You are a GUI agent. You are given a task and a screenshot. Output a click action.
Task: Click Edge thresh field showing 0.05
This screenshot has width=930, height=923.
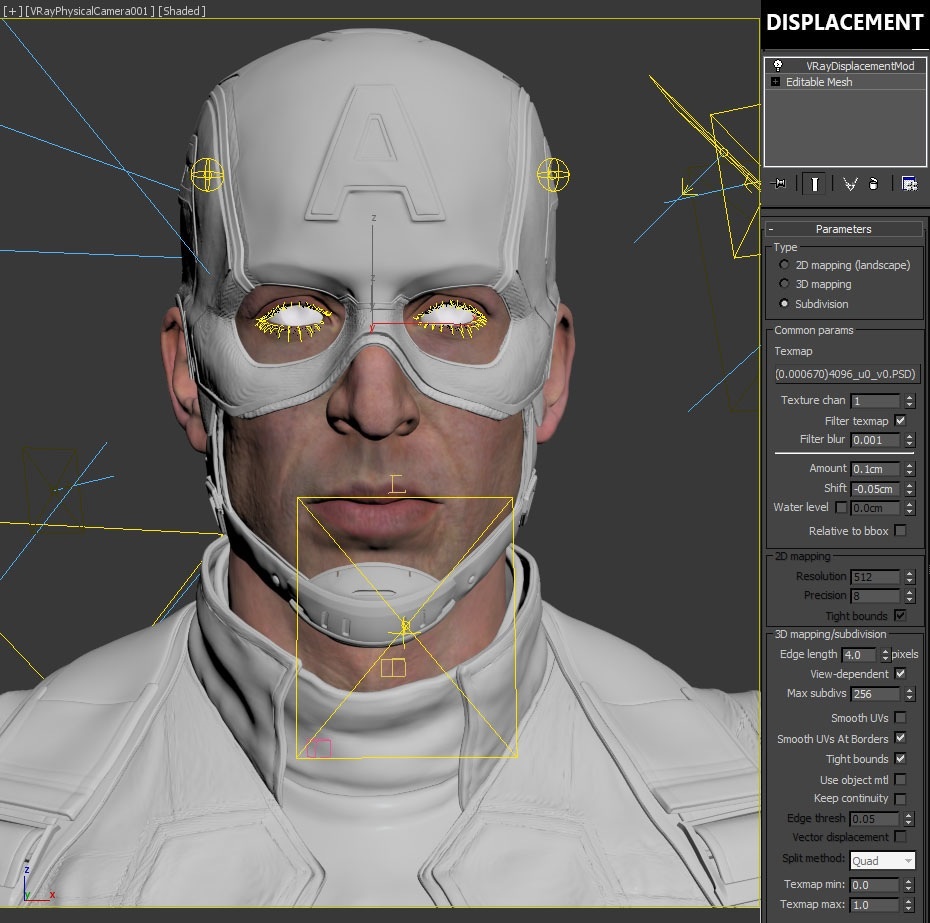pos(875,819)
